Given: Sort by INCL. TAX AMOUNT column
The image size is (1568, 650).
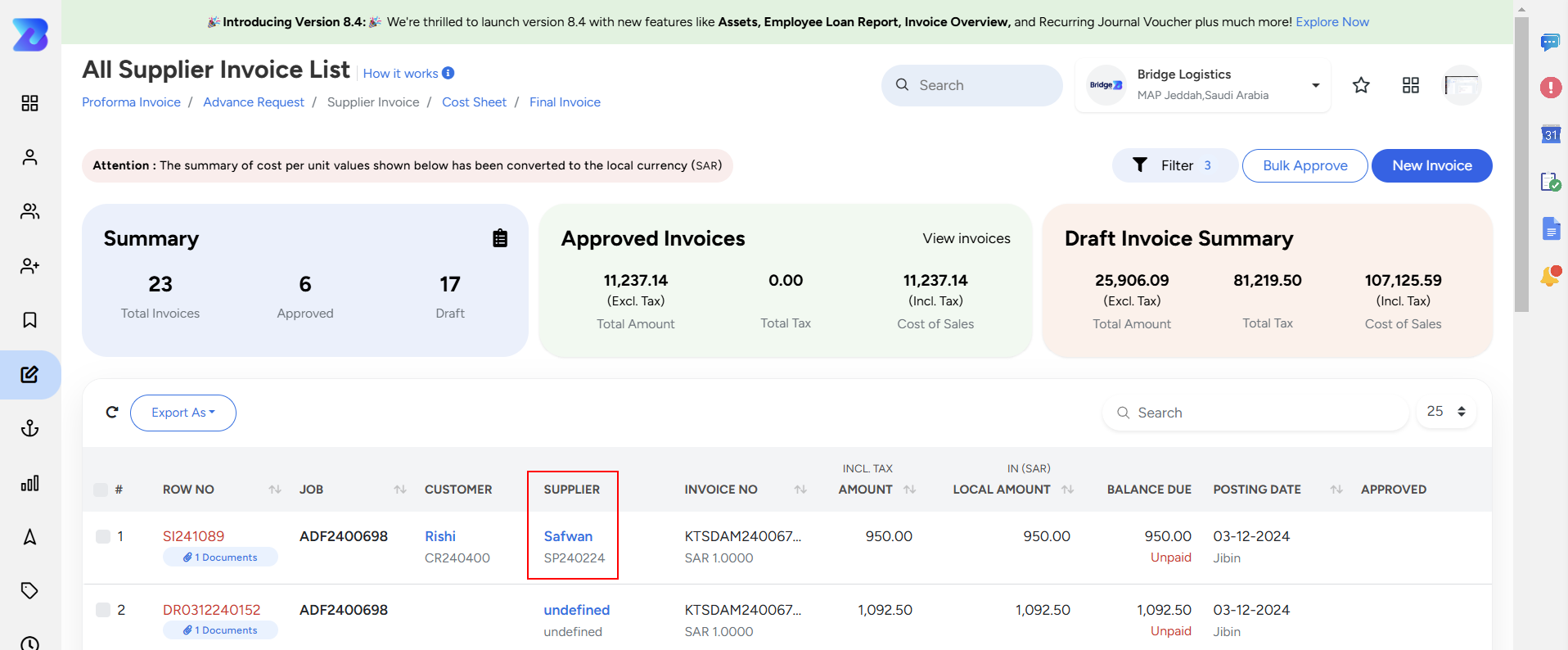Looking at the screenshot, I should point(910,490).
